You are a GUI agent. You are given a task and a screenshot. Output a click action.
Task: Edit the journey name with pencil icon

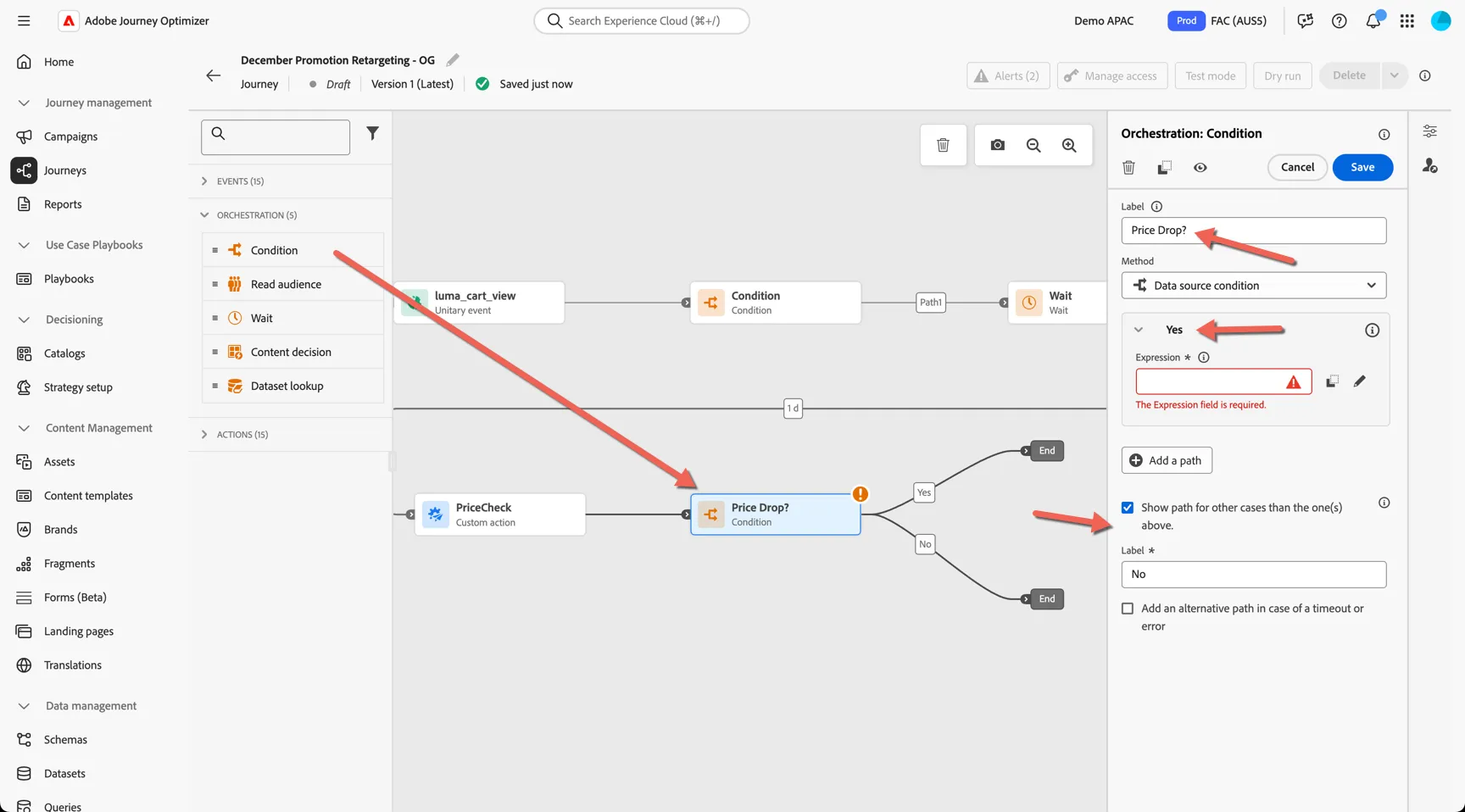point(453,59)
